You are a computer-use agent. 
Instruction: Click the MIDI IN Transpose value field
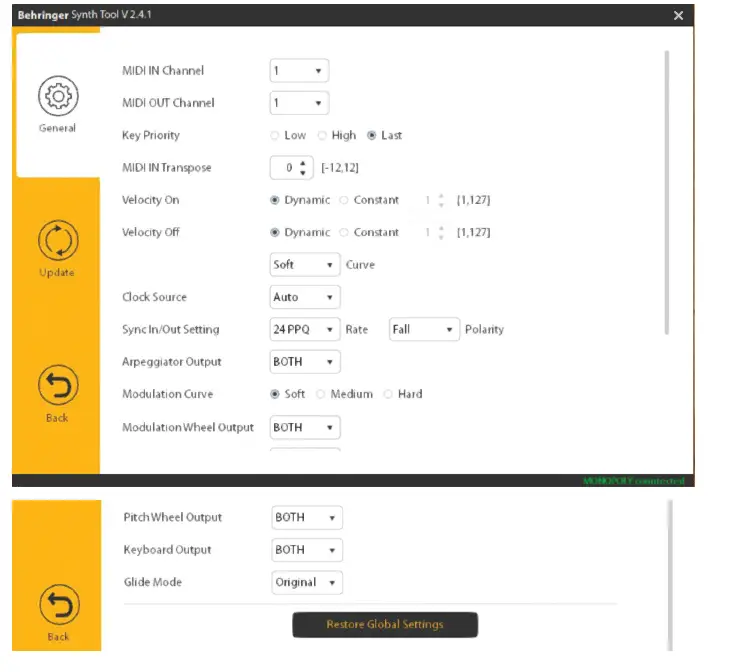tap(291, 168)
